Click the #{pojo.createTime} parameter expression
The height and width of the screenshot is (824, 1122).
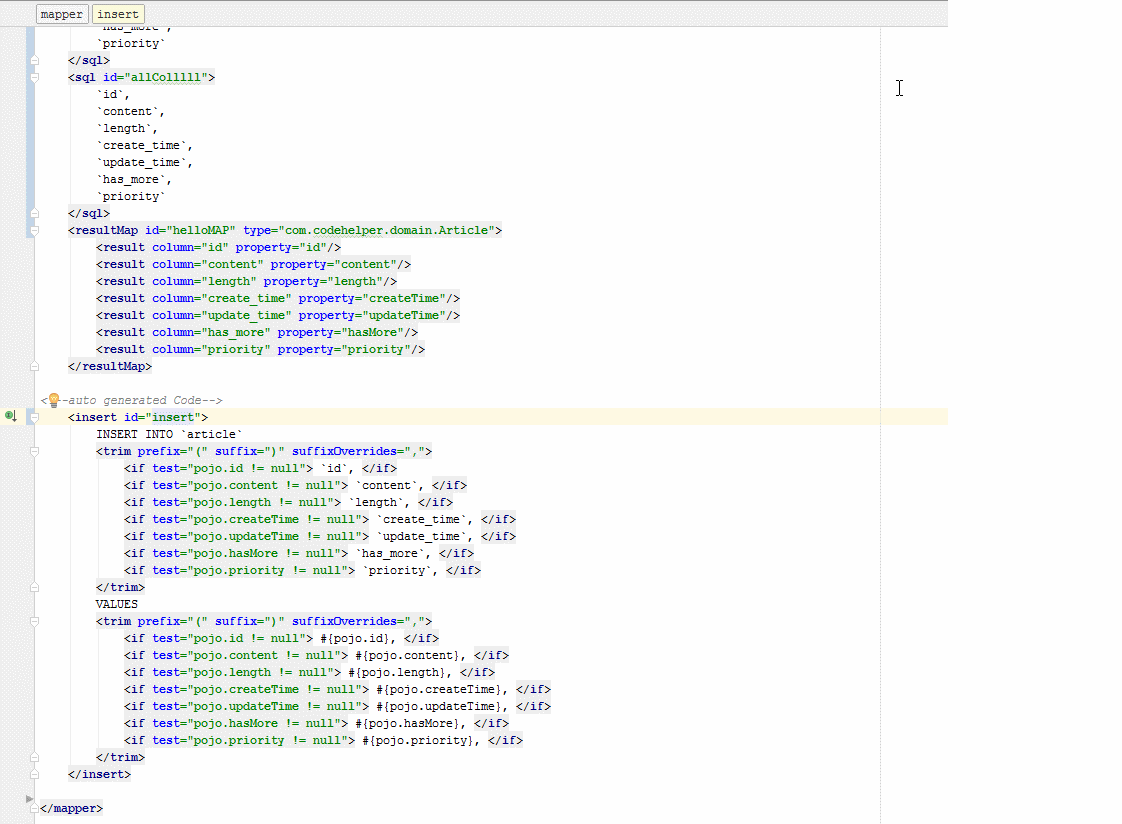tap(441, 689)
